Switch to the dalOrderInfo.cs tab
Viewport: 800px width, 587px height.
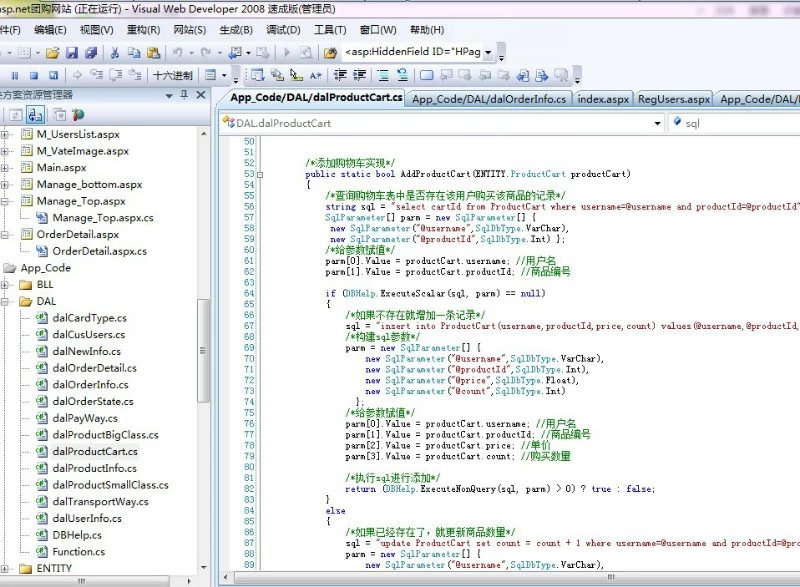pyautogui.click(x=489, y=99)
